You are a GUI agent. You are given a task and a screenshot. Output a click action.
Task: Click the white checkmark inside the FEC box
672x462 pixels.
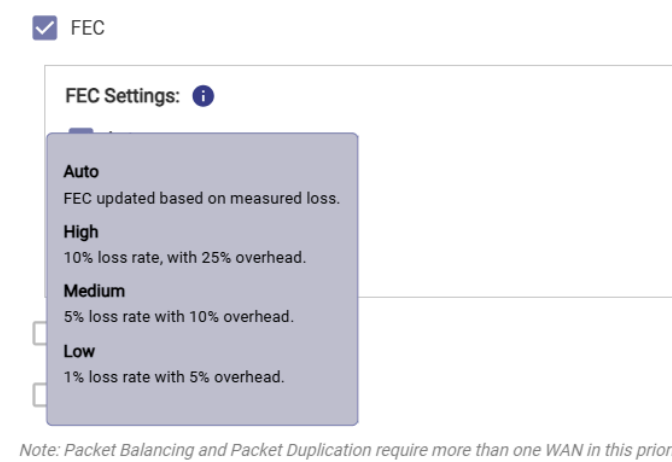point(45,28)
